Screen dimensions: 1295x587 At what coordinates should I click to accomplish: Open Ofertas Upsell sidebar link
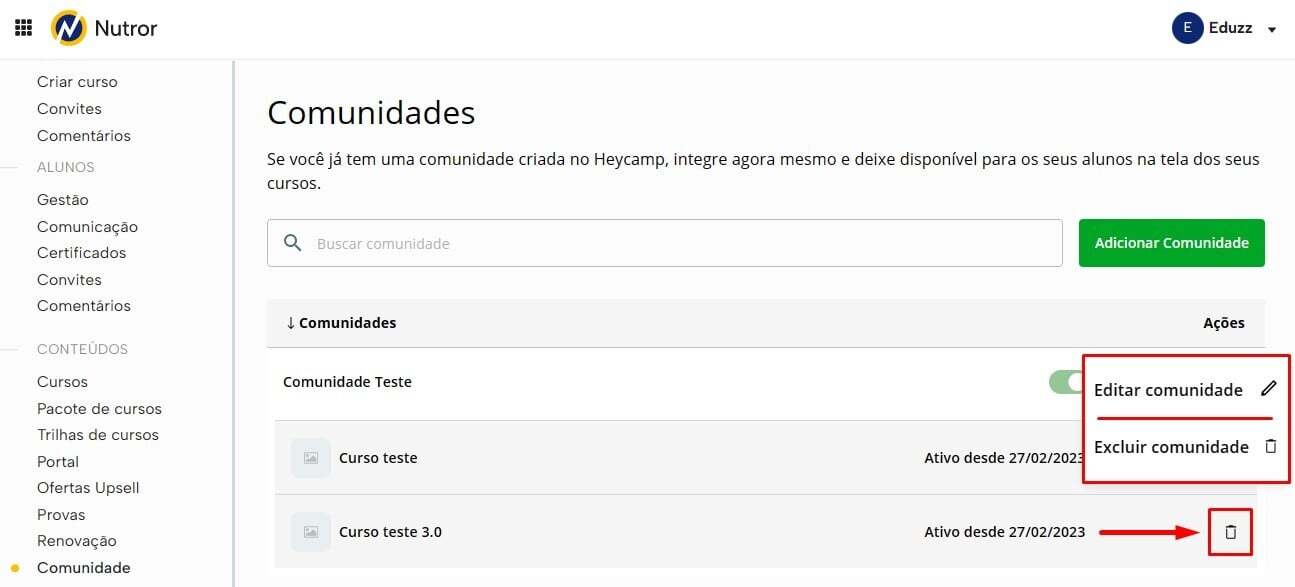(x=88, y=488)
